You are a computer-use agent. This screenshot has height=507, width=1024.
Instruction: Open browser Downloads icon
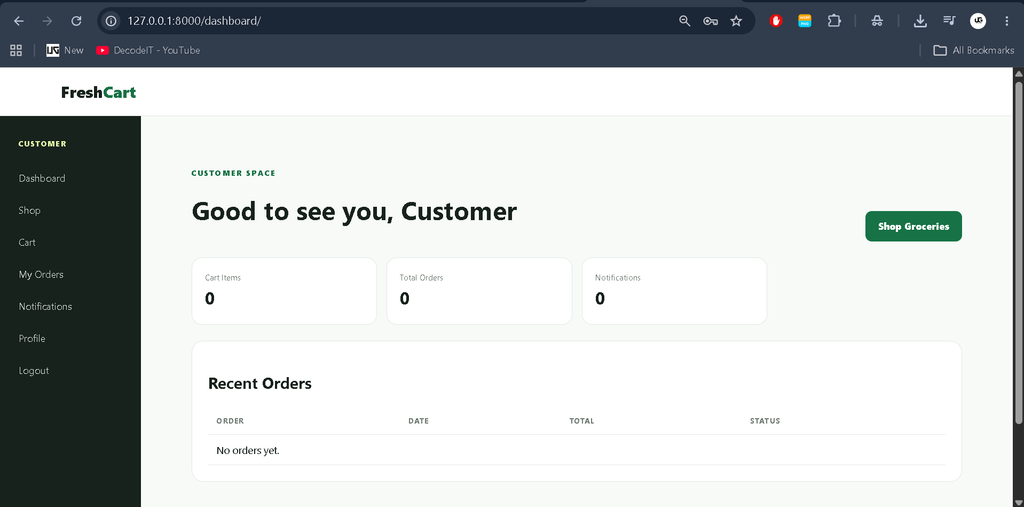click(920, 21)
